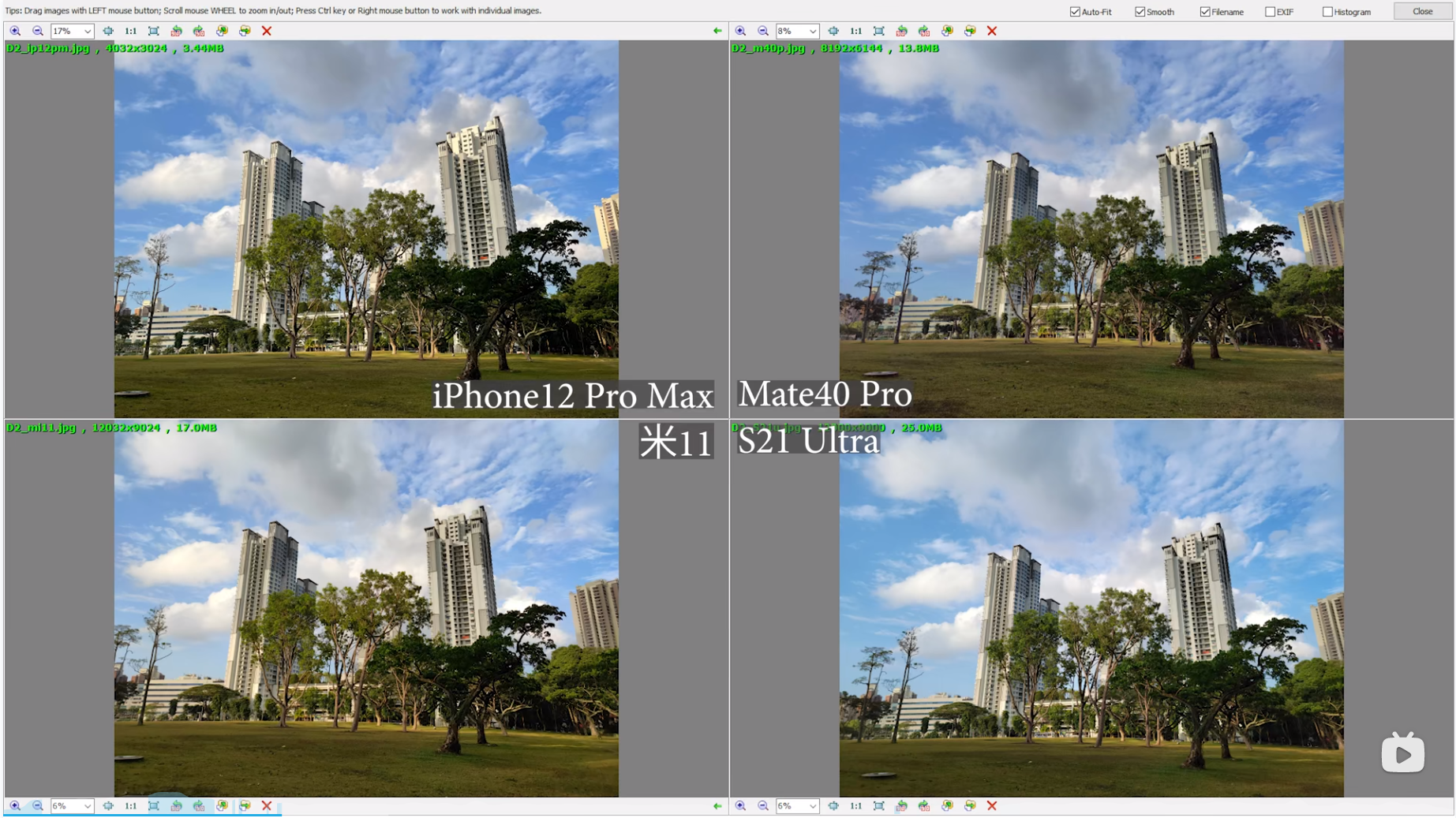The image size is (1456, 818).
Task: Disable the Filename checkbox
Action: coord(1205,12)
